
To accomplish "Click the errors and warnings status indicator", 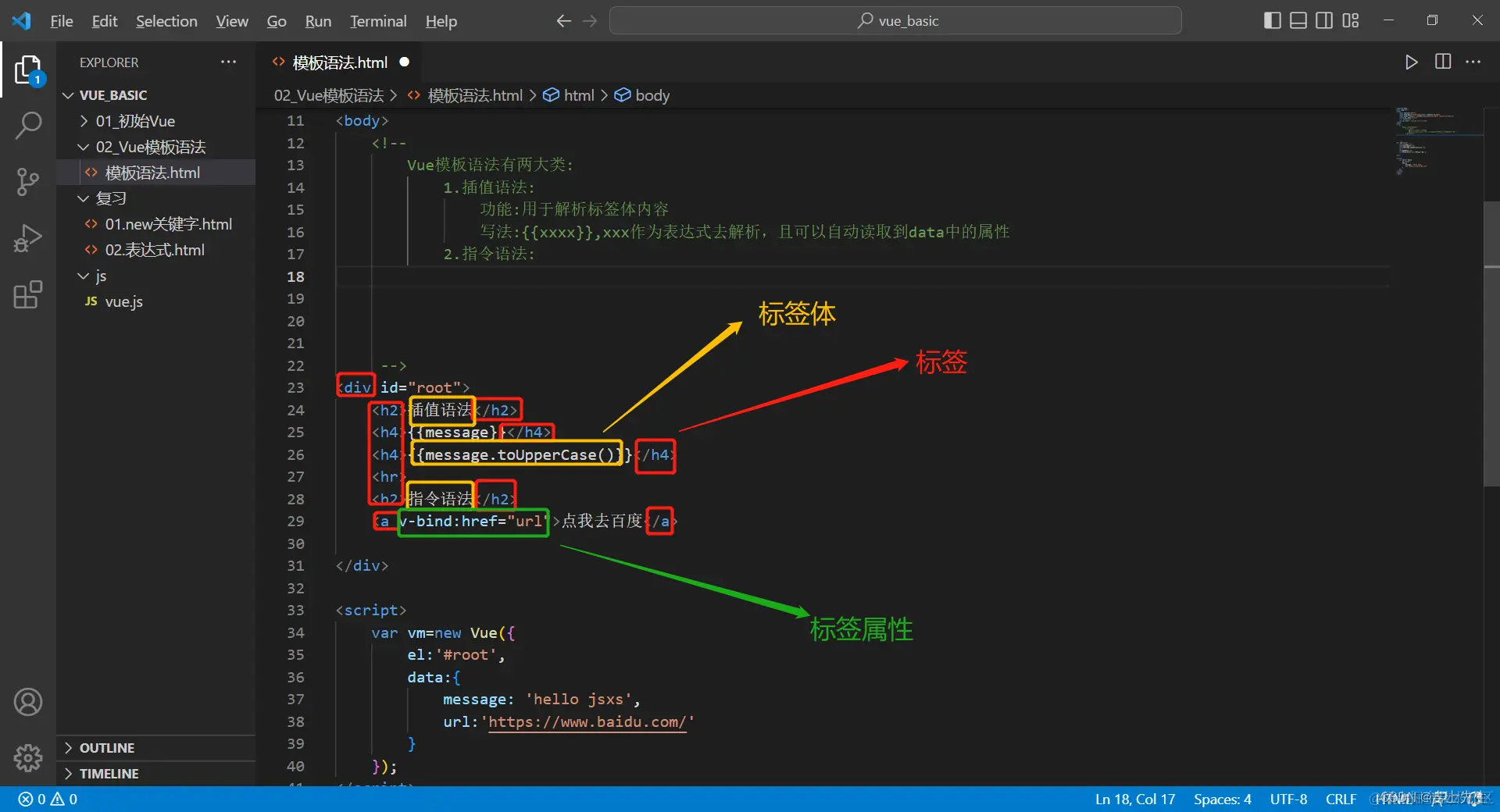I will pos(48,799).
